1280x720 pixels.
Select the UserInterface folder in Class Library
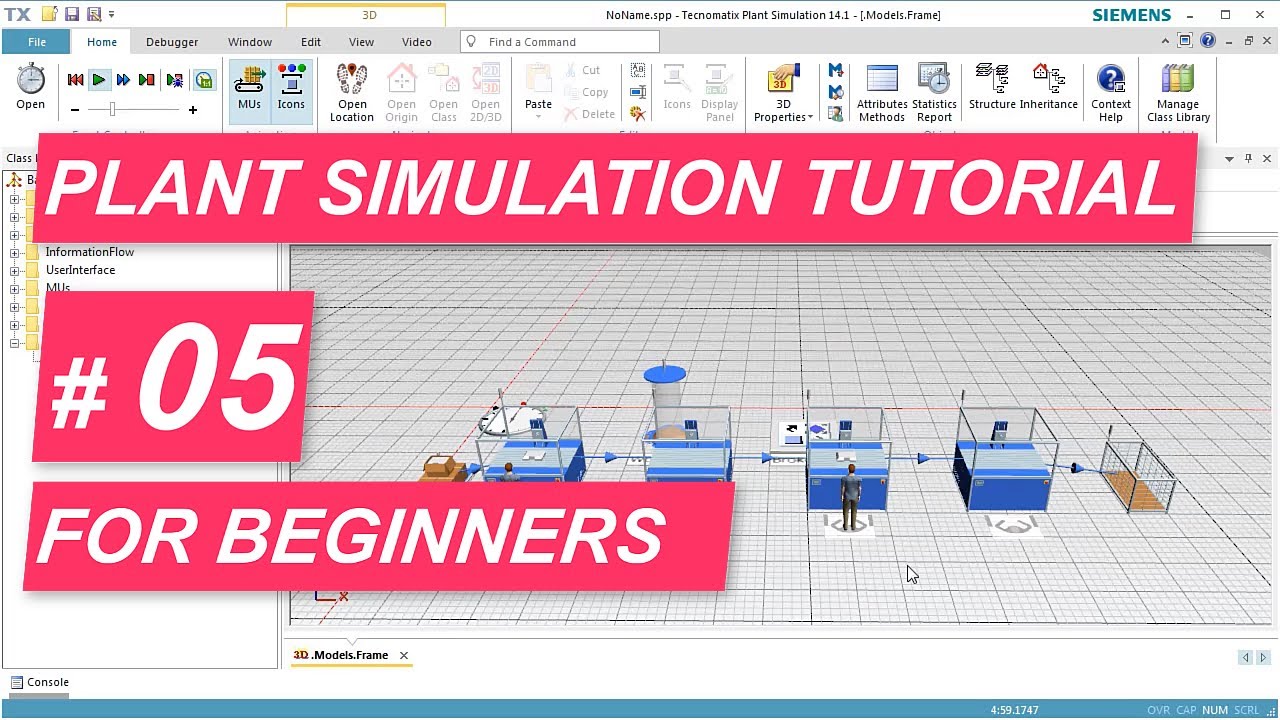pyautogui.click(x=80, y=270)
